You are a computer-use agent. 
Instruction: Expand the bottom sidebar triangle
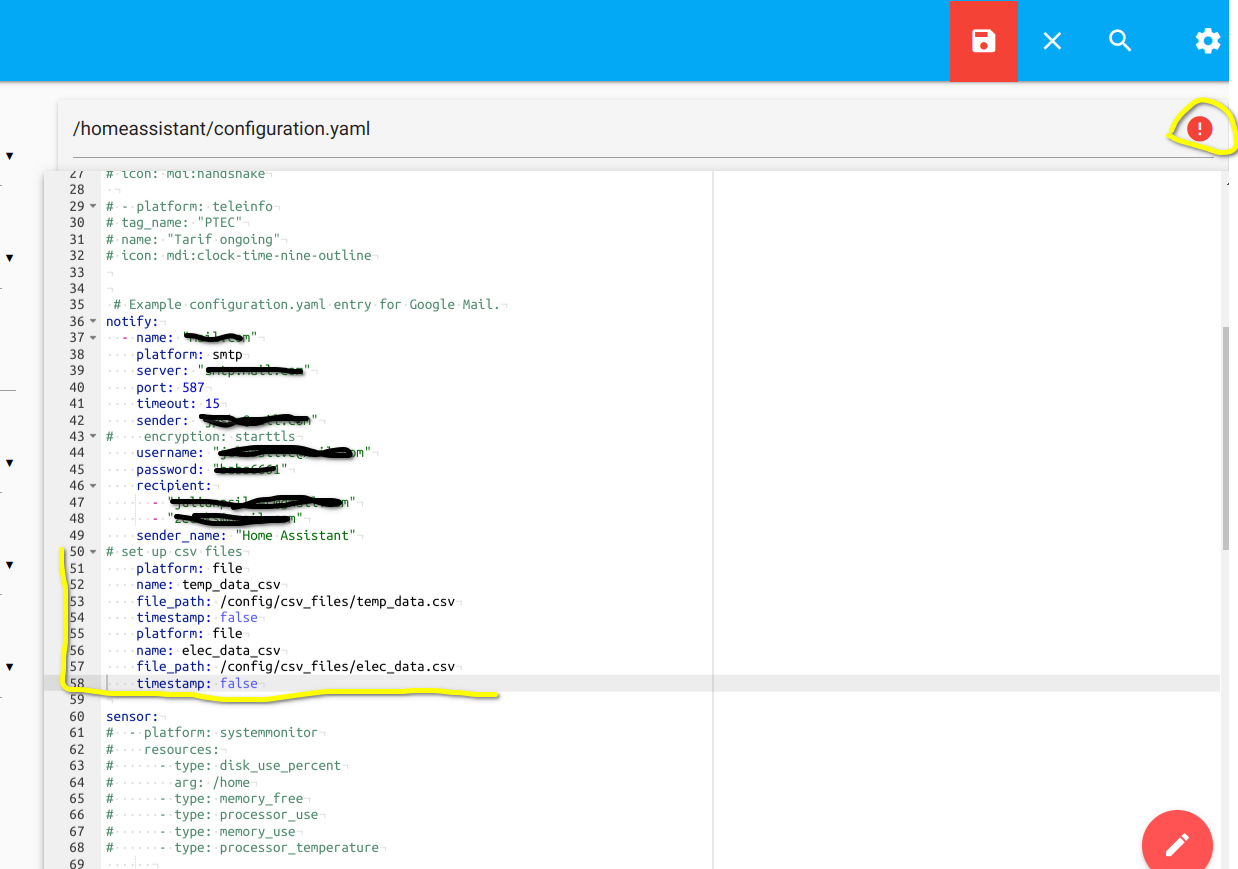click(x=9, y=668)
